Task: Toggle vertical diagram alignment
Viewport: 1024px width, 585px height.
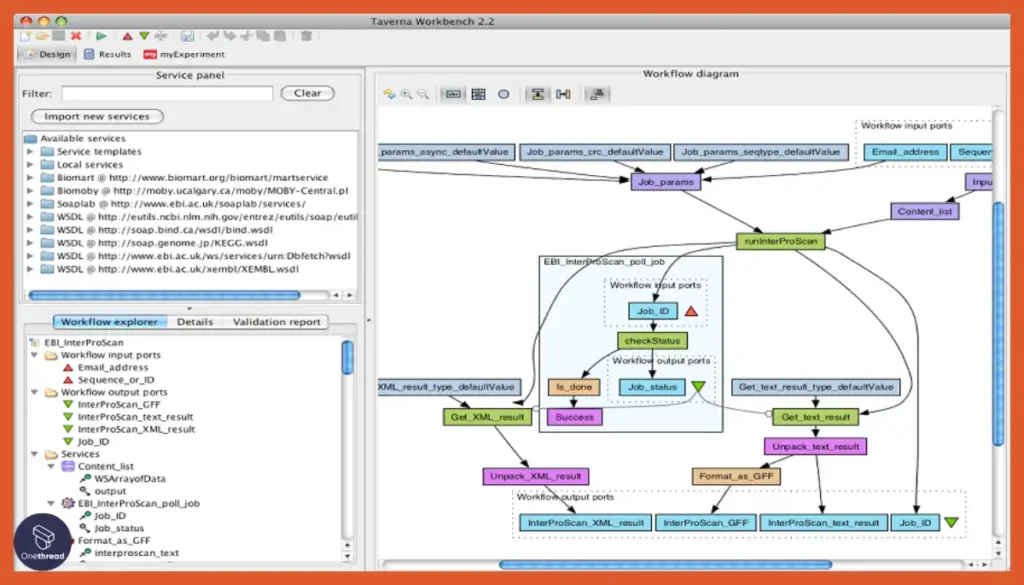Action: 537,94
